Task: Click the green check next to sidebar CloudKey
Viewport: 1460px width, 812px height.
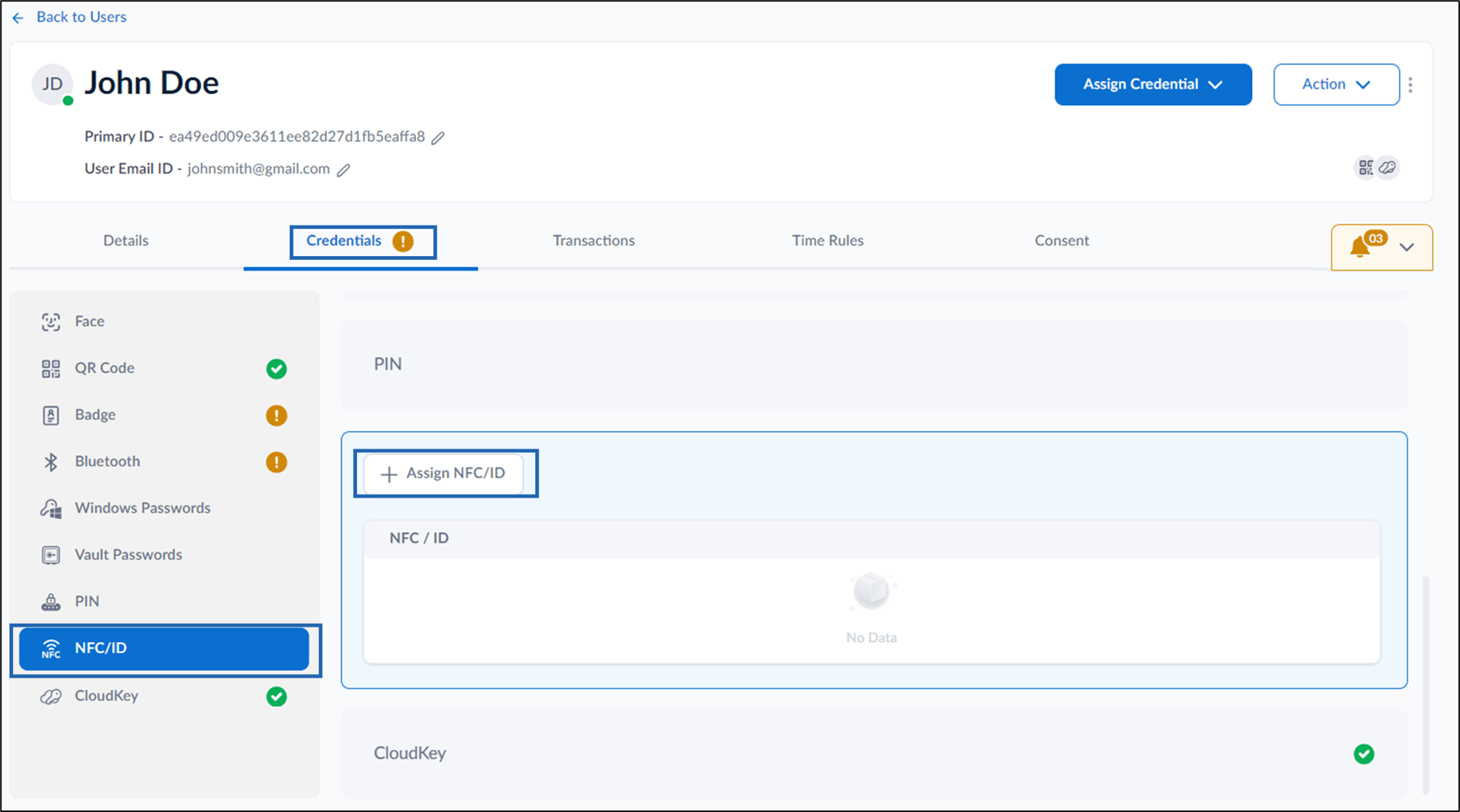Action: pos(277,697)
